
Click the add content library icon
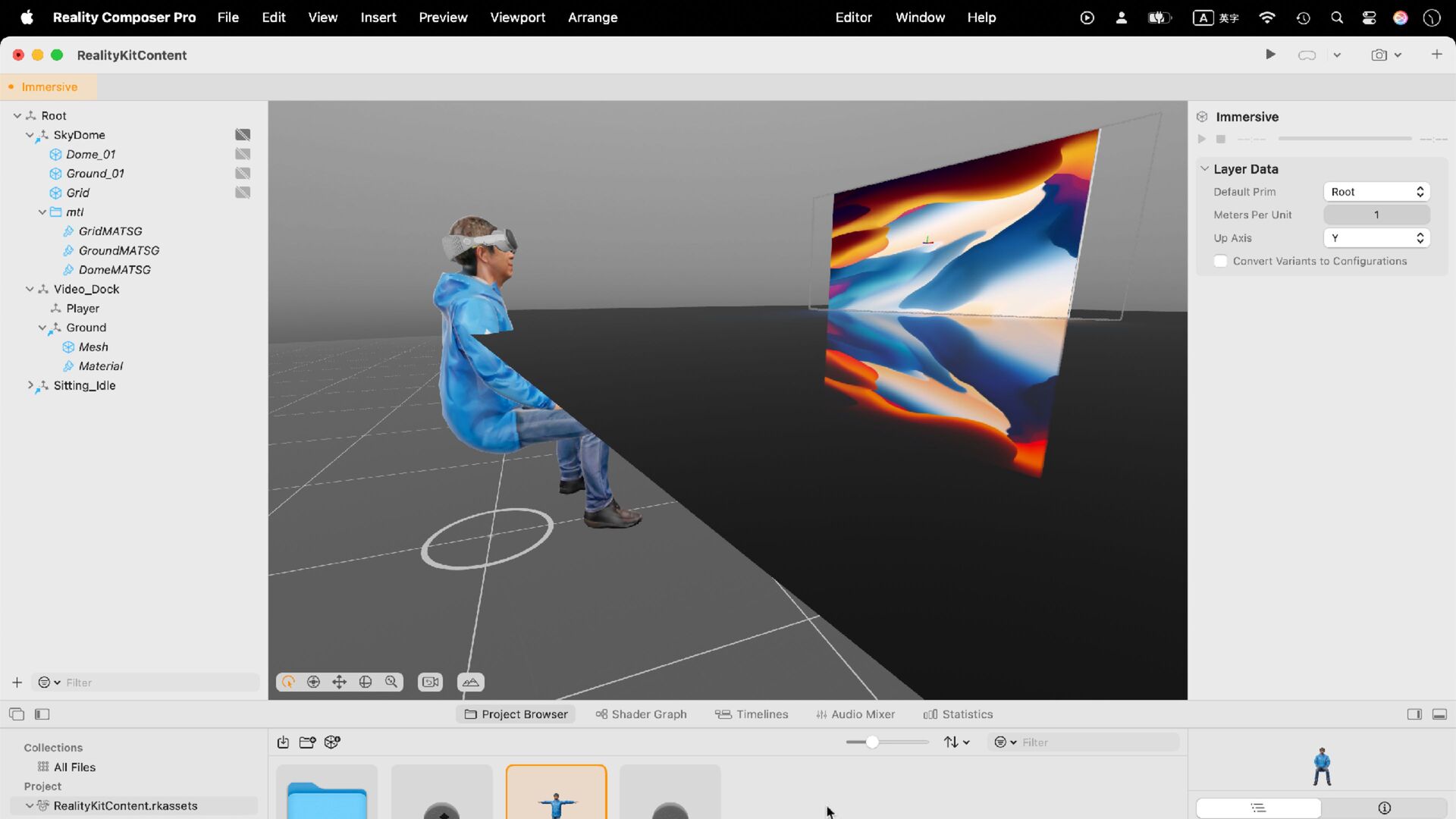click(332, 742)
